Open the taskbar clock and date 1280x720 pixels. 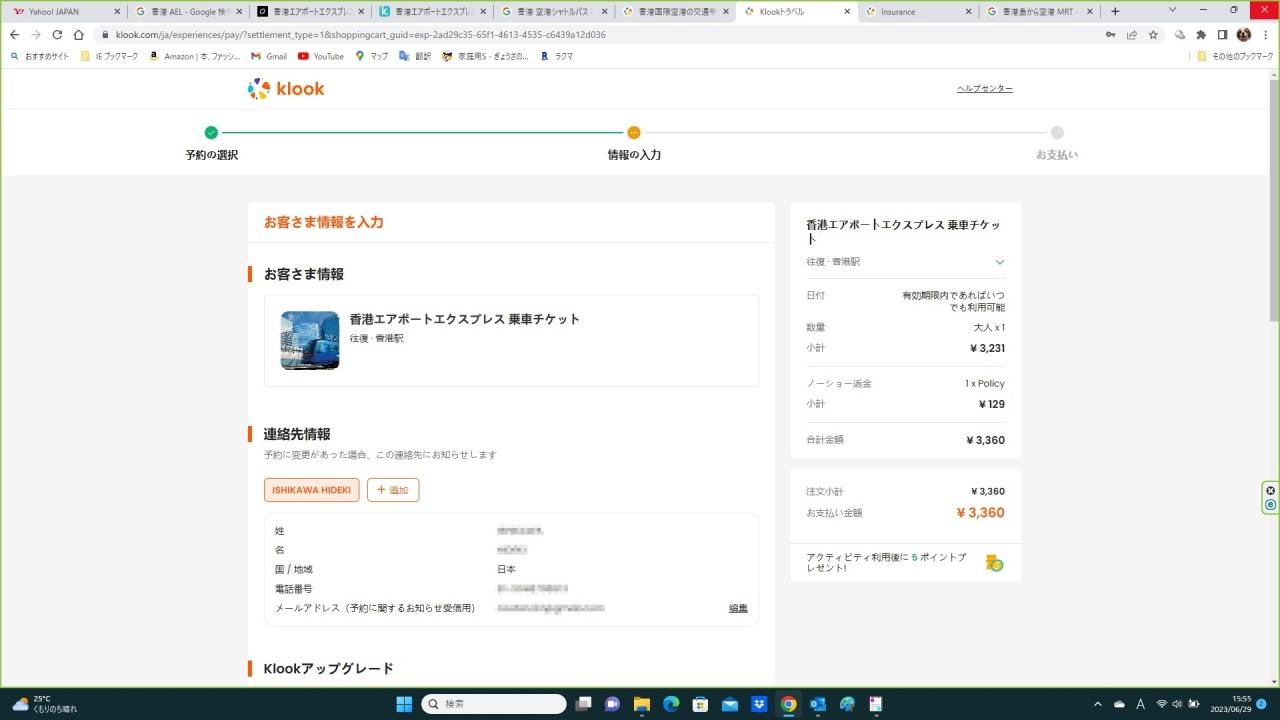point(1231,704)
